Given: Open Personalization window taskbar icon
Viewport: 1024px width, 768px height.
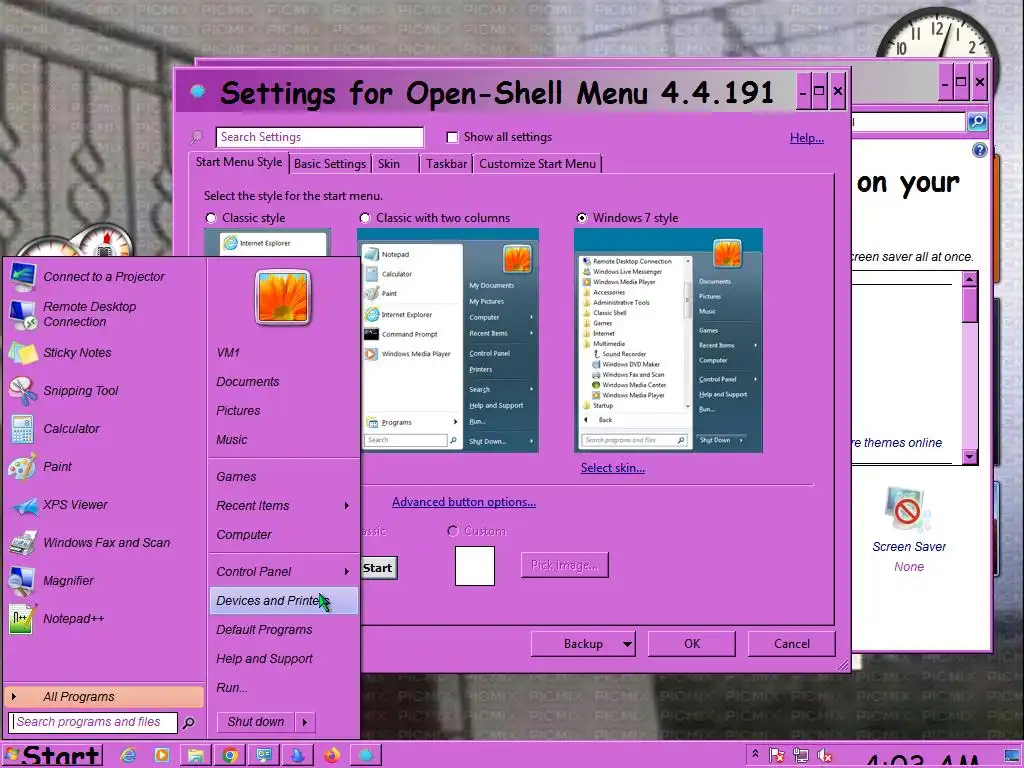Looking at the screenshot, I should [264, 756].
